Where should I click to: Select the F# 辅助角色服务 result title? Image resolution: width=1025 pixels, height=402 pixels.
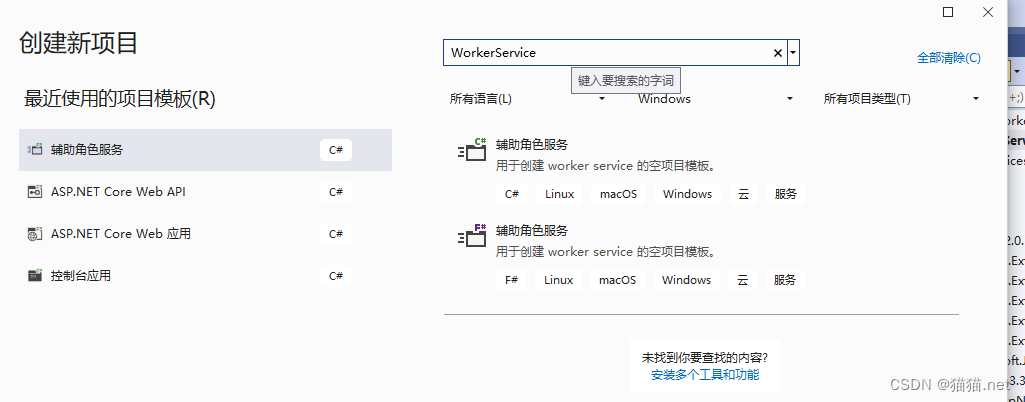[532, 231]
